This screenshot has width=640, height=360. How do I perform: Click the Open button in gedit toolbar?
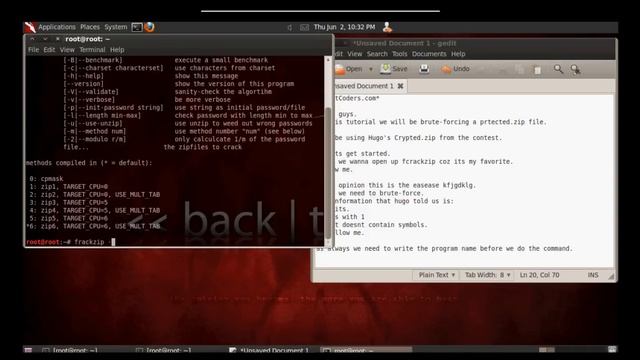click(349, 69)
